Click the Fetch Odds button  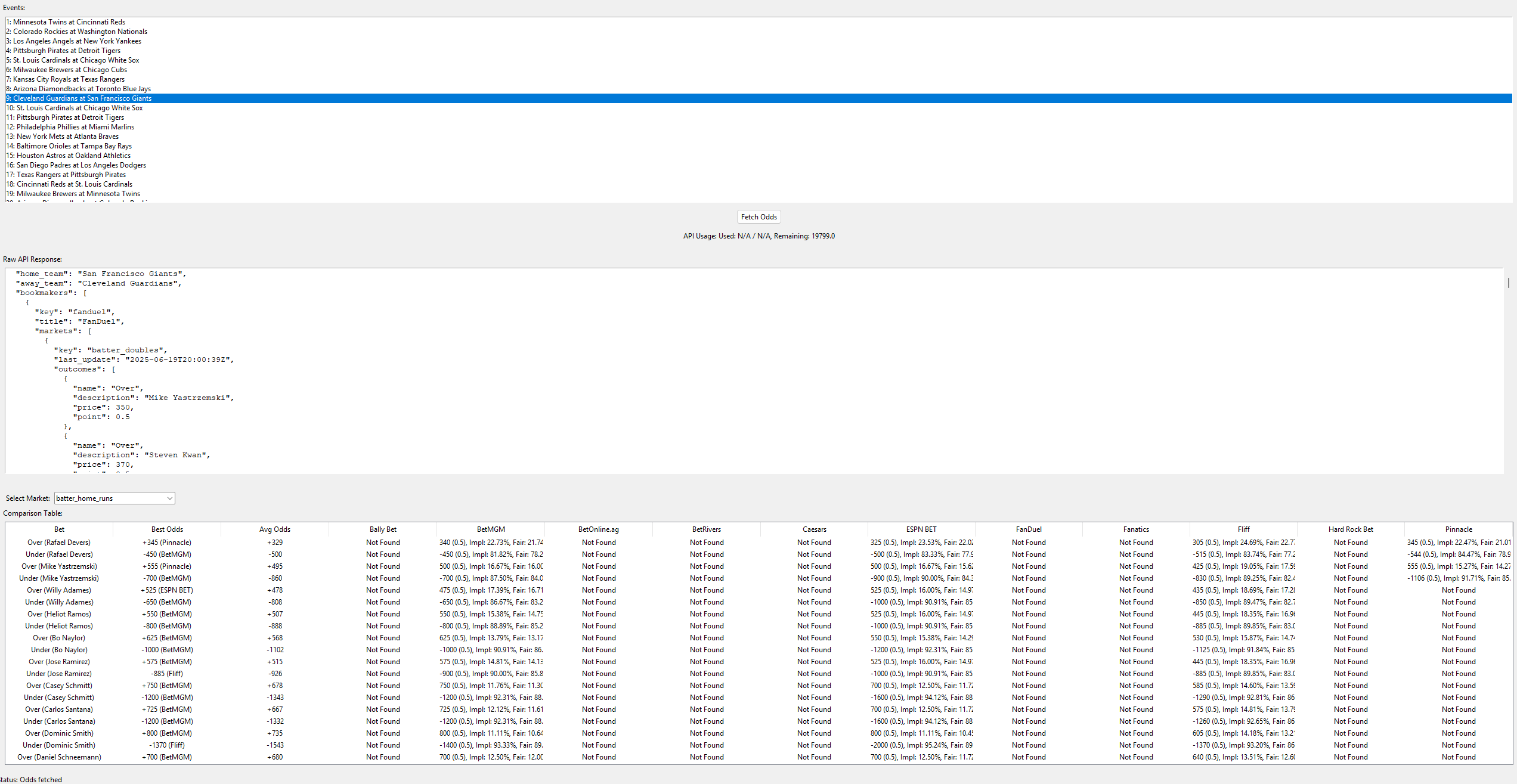758,216
